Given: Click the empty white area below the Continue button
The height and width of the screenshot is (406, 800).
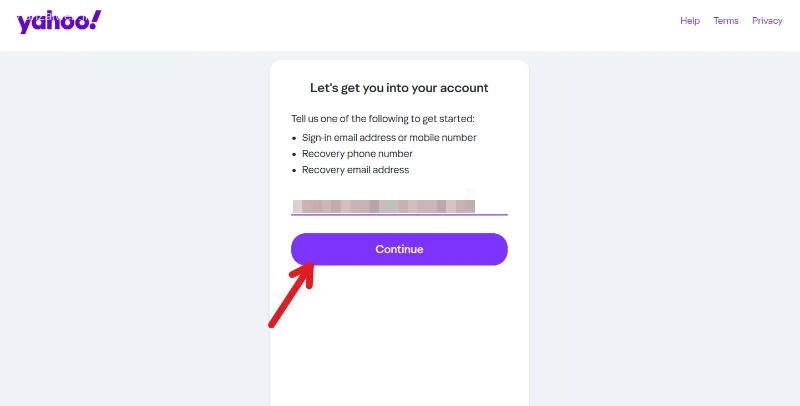Looking at the screenshot, I should [399, 337].
